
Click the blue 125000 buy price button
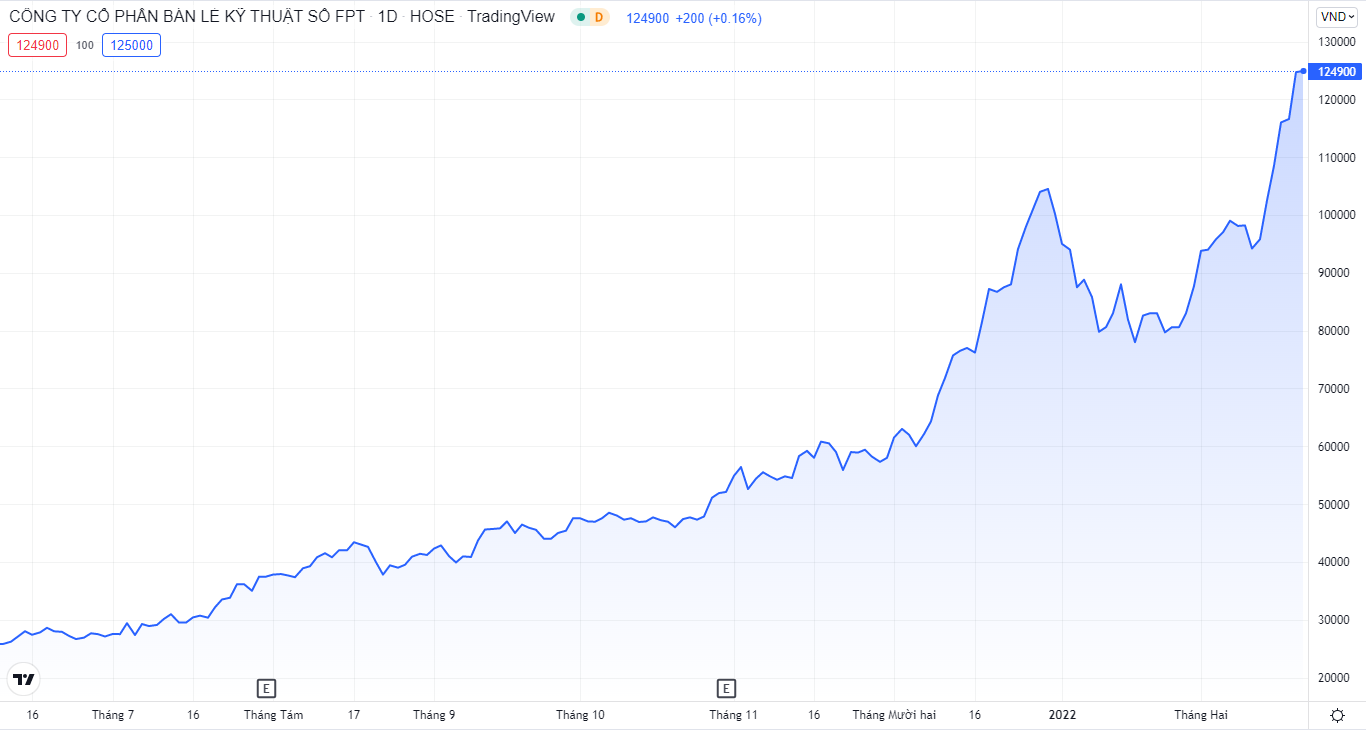click(x=131, y=45)
